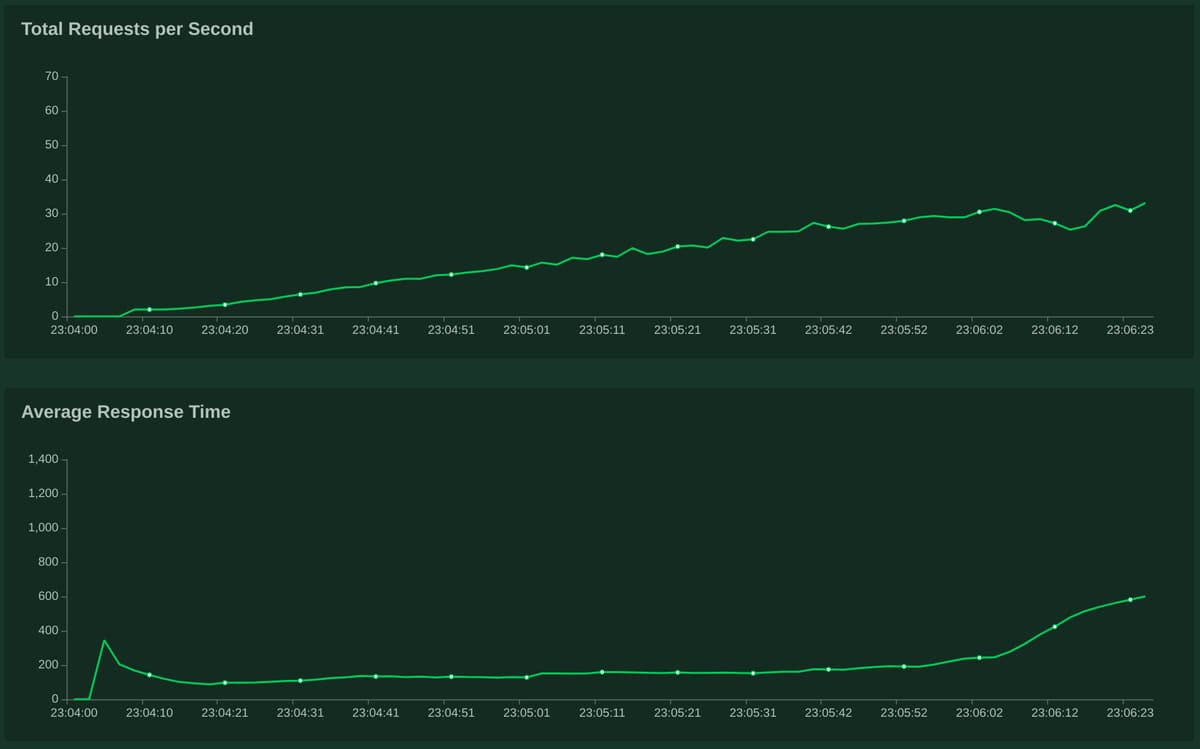Pick the 23:06:23 point on Requests per Second line

(x=1130, y=210)
